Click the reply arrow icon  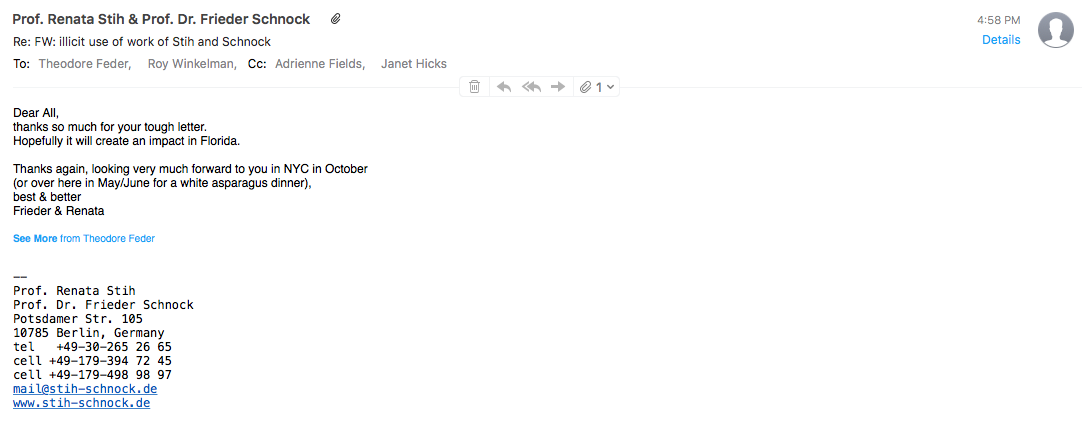point(504,87)
